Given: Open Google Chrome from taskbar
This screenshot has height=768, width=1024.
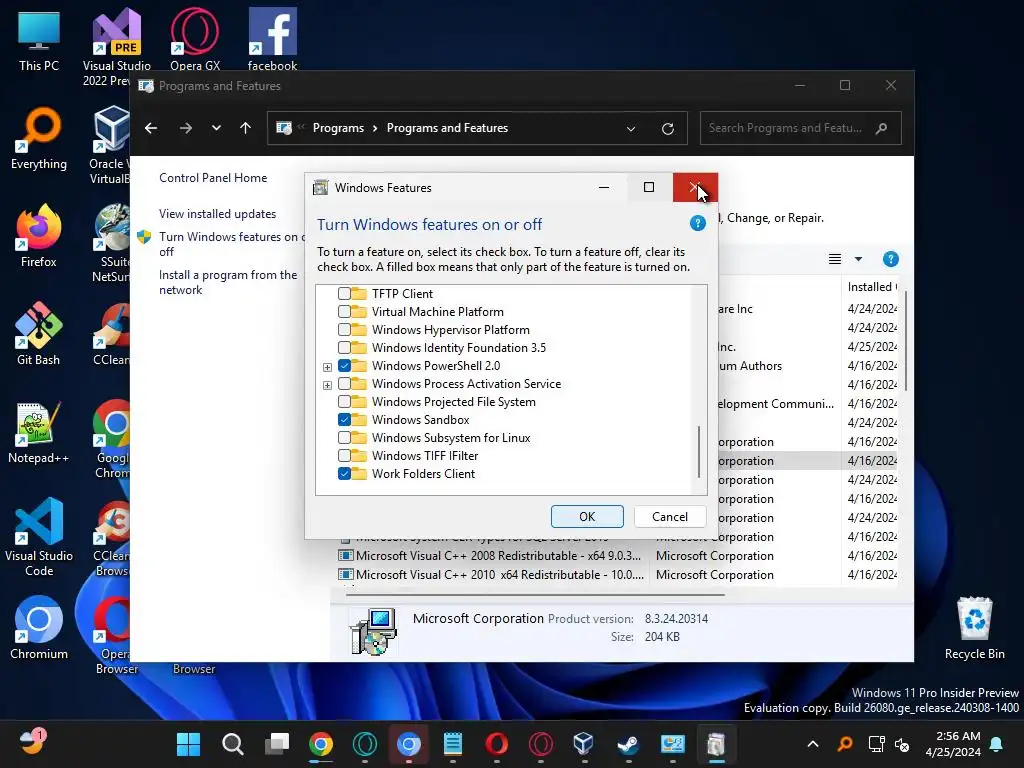Looking at the screenshot, I should click(321, 744).
